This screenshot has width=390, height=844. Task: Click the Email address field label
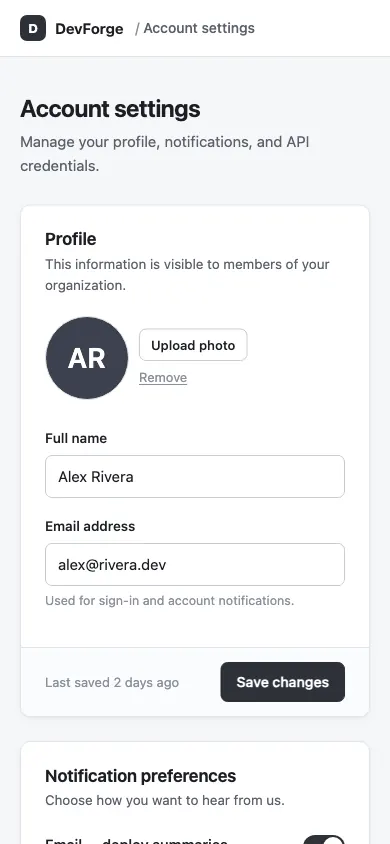pyautogui.click(x=90, y=526)
